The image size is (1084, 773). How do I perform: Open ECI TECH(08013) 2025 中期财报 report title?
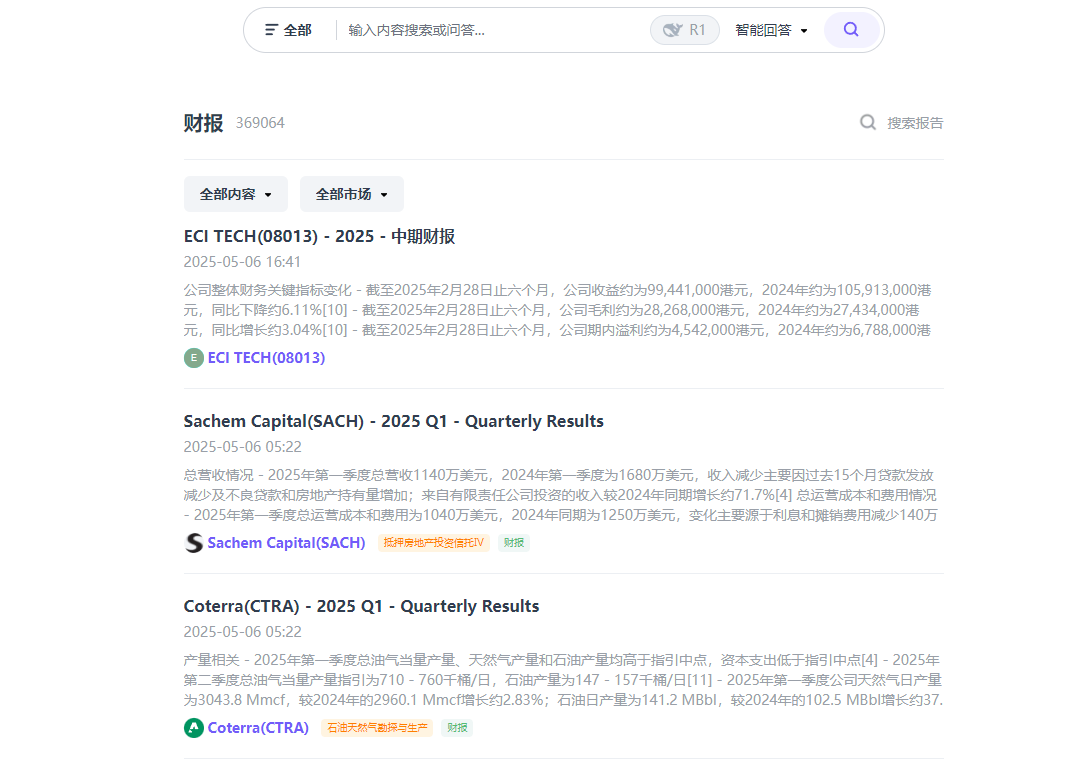click(319, 236)
